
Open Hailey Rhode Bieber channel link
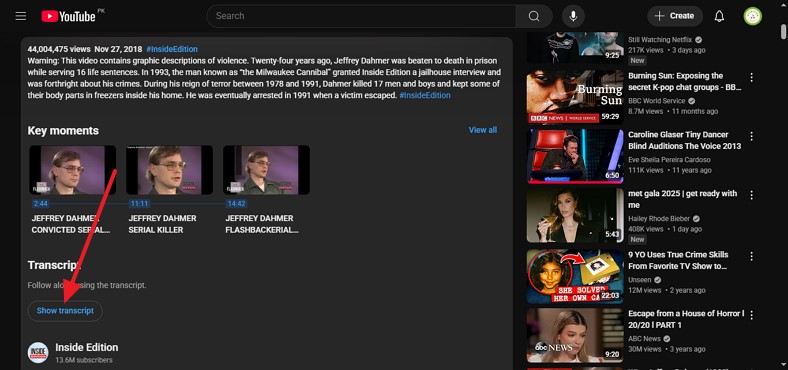pos(660,219)
